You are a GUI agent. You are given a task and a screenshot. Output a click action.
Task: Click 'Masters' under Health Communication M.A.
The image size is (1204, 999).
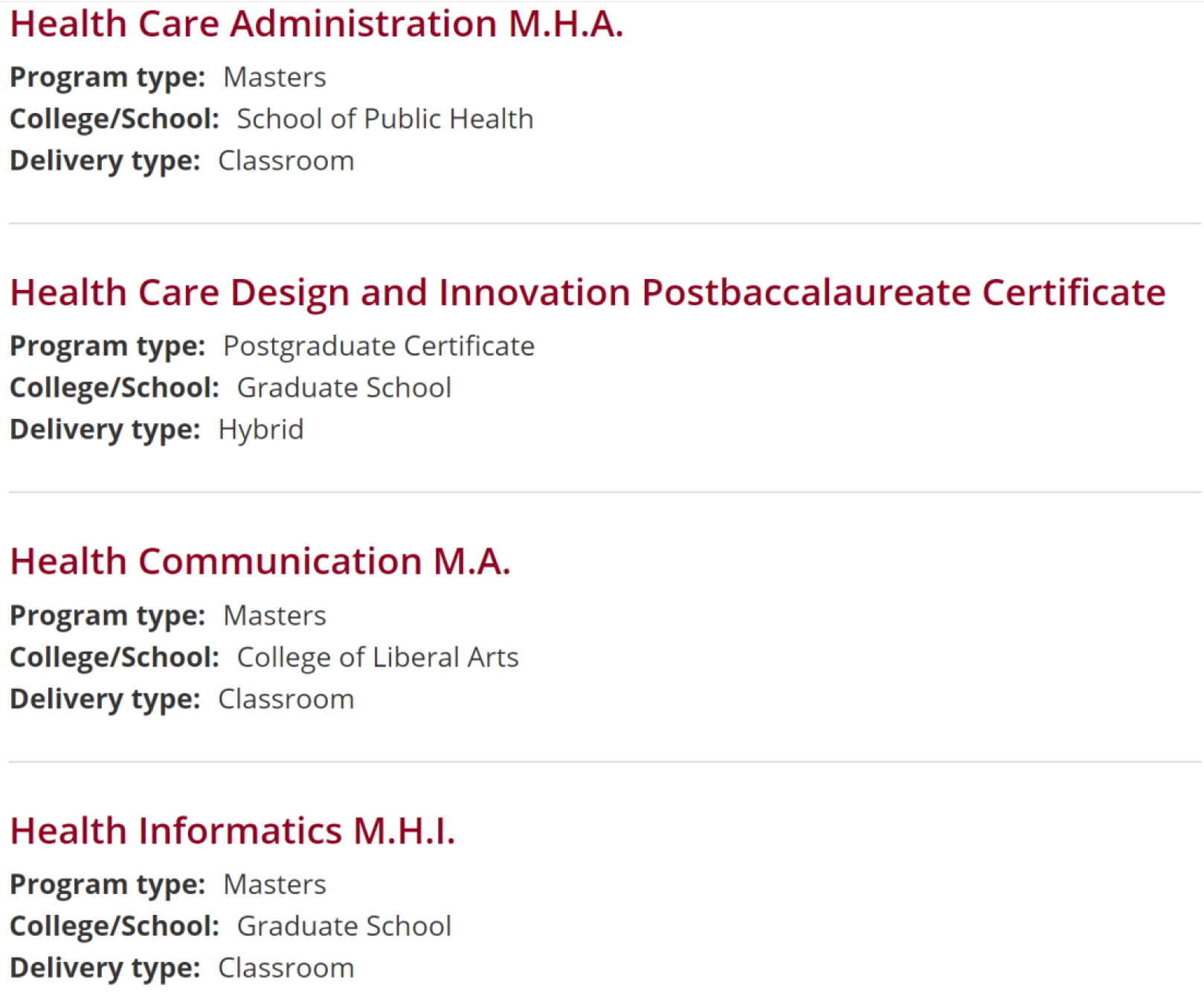(x=274, y=616)
